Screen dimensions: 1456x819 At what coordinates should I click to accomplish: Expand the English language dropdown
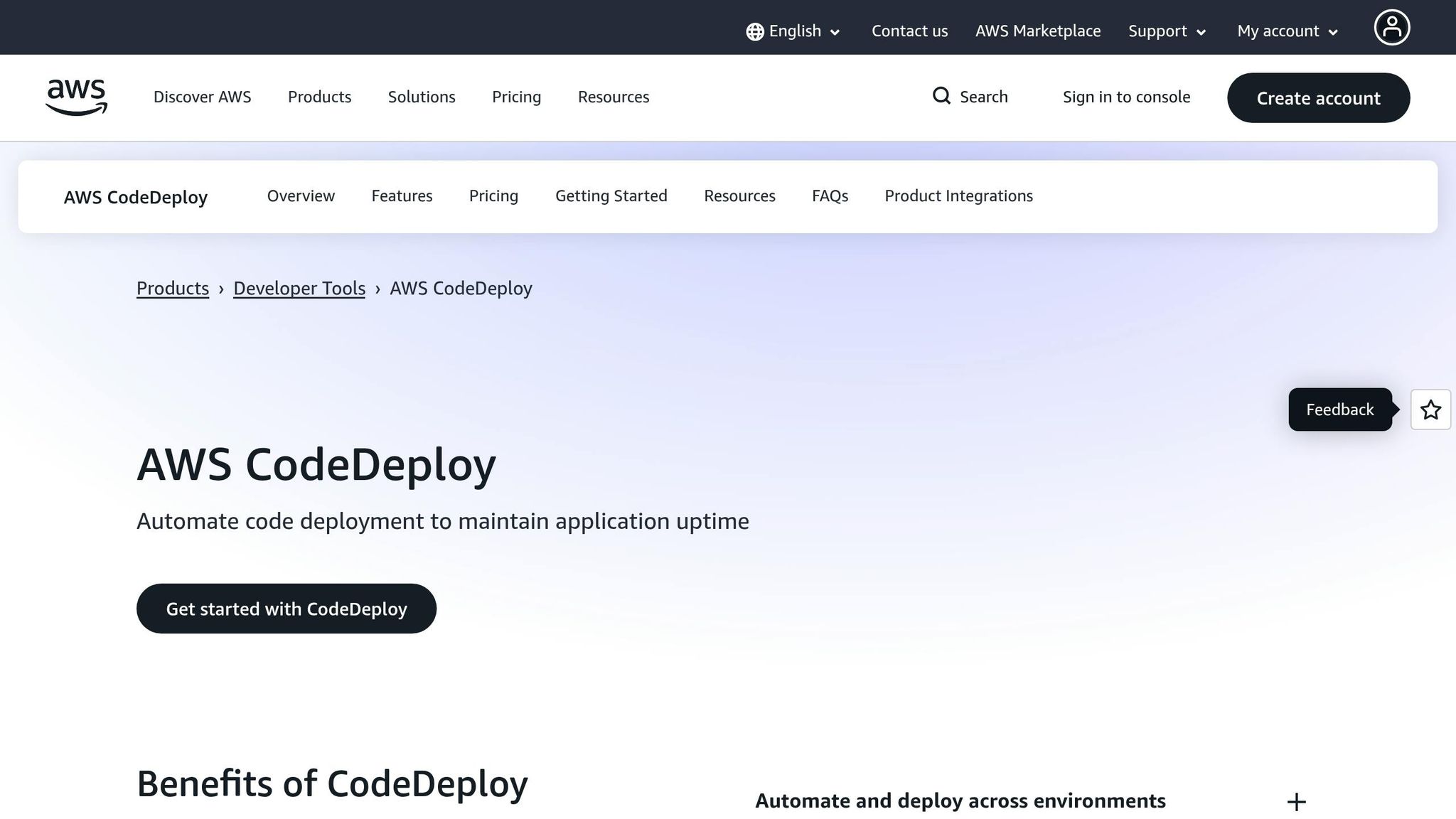pos(794,31)
